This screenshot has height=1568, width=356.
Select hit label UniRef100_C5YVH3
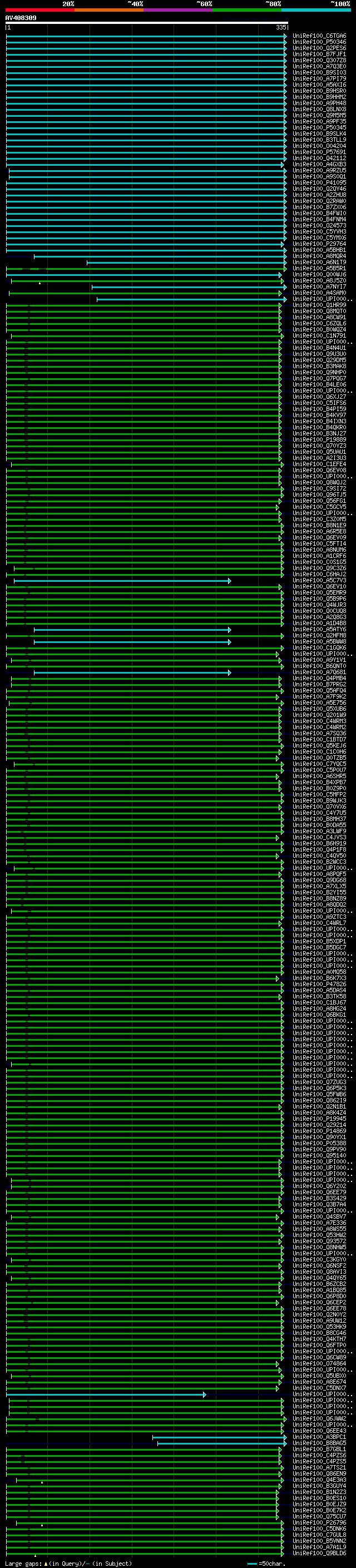pyautogui.click(x=319, y=232)
